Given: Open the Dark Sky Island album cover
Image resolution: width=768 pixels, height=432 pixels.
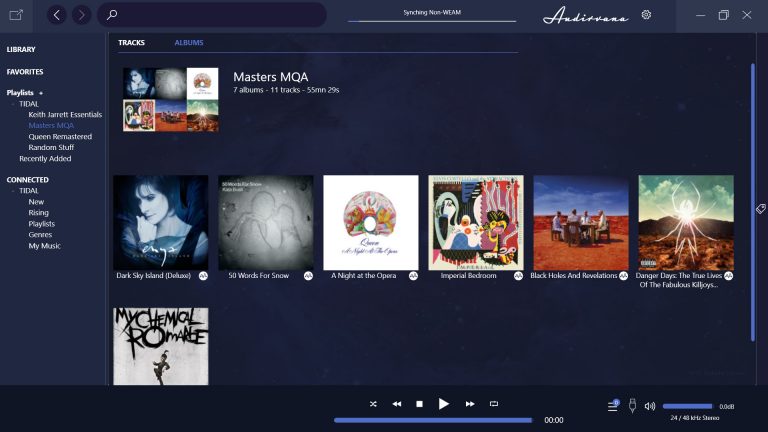Looking at the screenshot, I should point(161,223).
